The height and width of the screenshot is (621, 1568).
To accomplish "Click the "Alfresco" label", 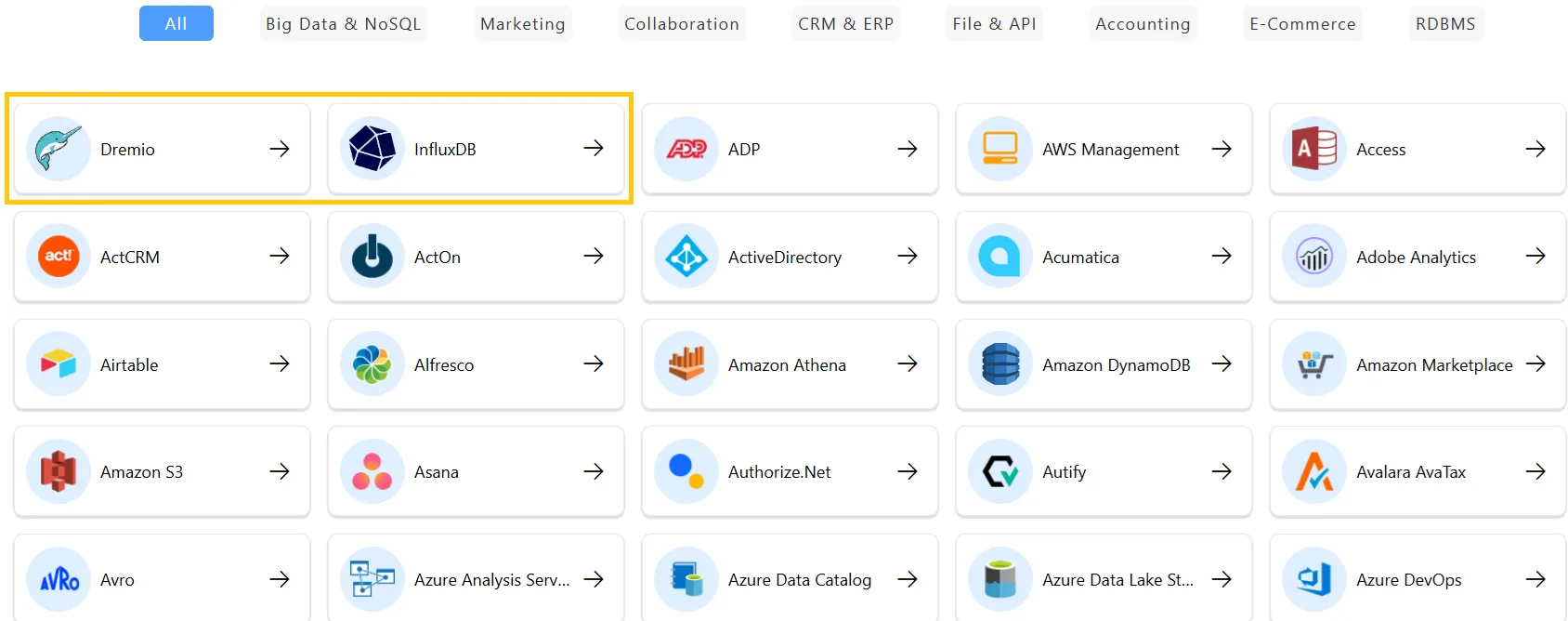I will pos(444,365).
